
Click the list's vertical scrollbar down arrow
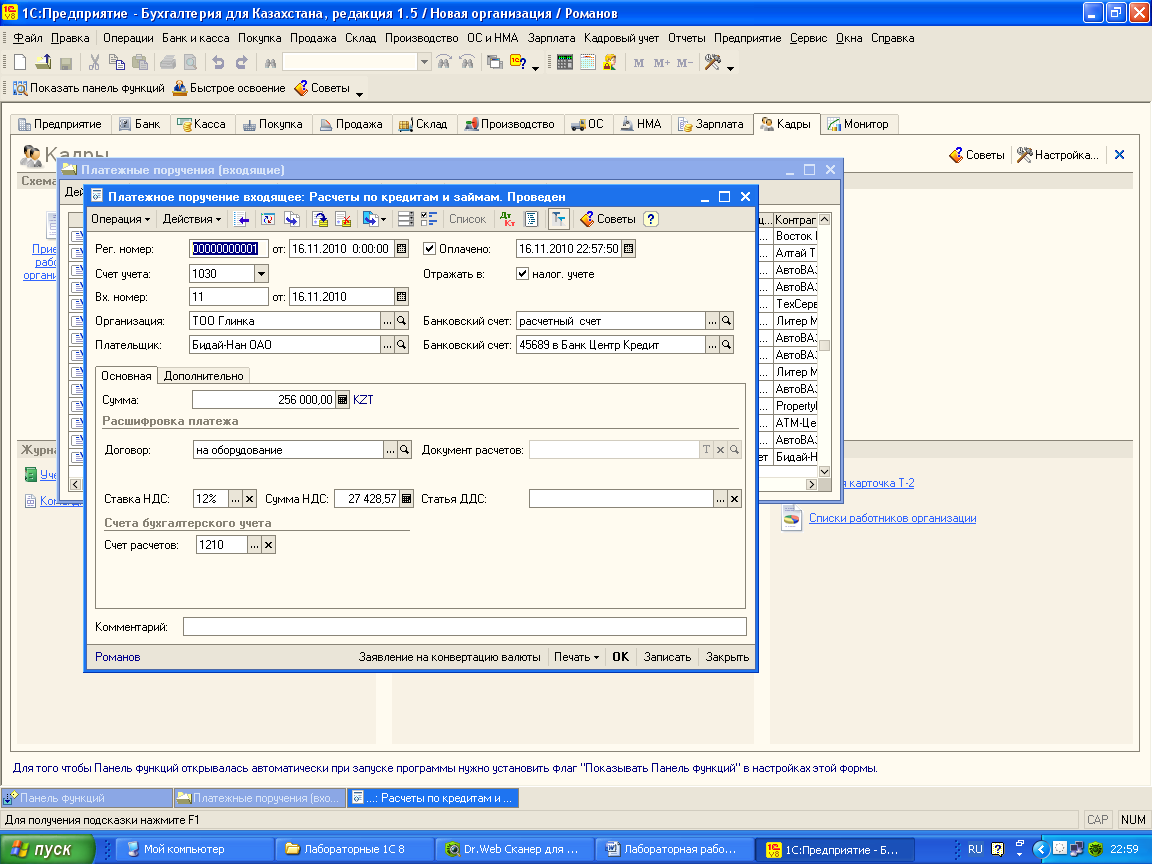(825, 472)
